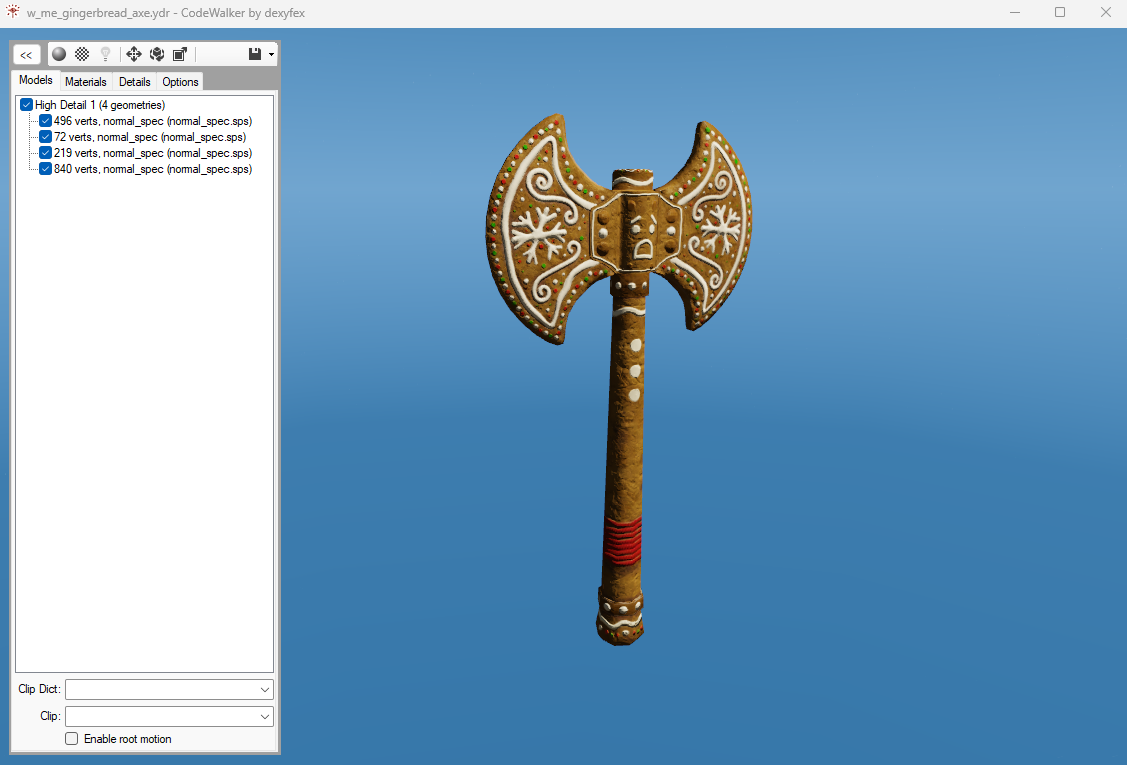Image resolution: width=1127 pixels, height=765 pixels.
Task: Open the Clip selection dropdown
Action: coord(266,716)
